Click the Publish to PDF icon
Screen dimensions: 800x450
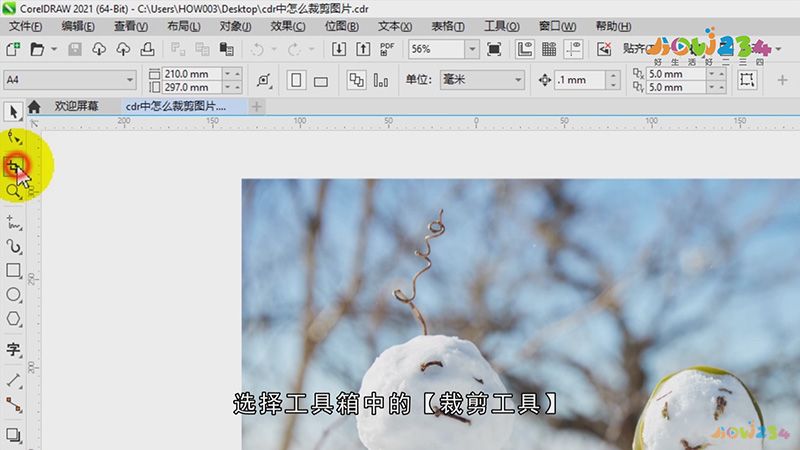pos(387,49)
